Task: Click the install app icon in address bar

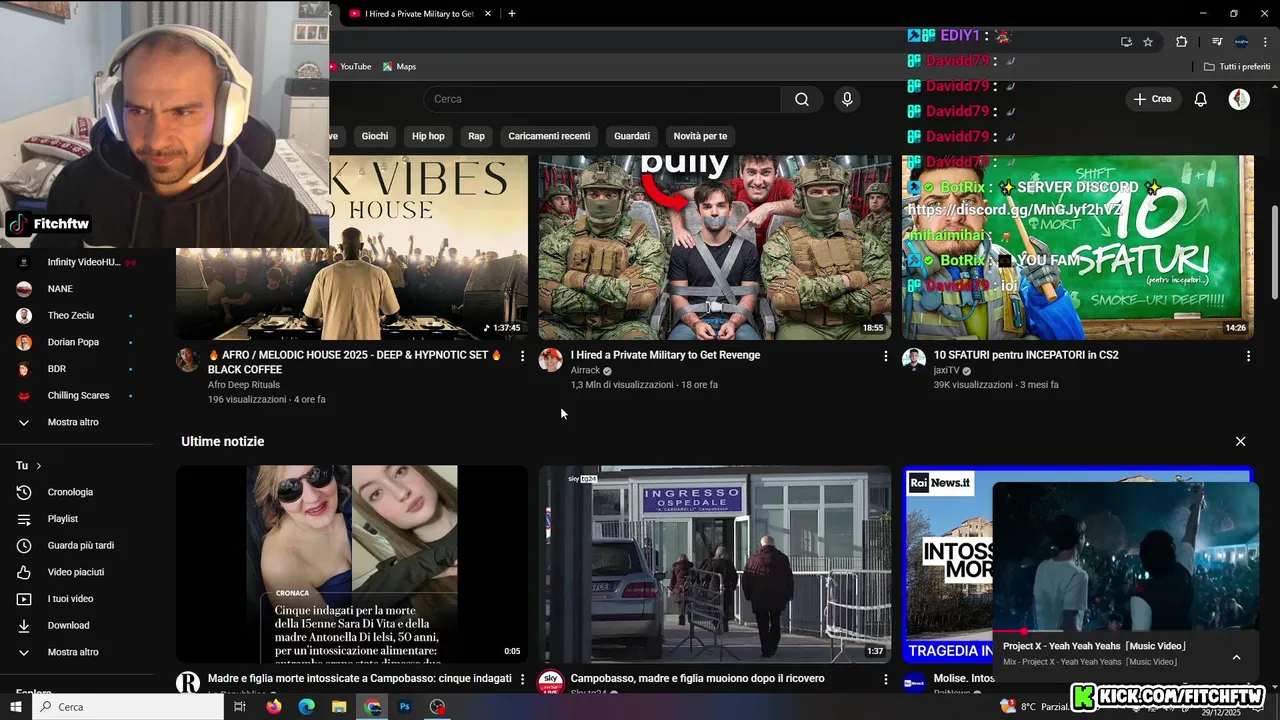Action: tap(1126, 42)
